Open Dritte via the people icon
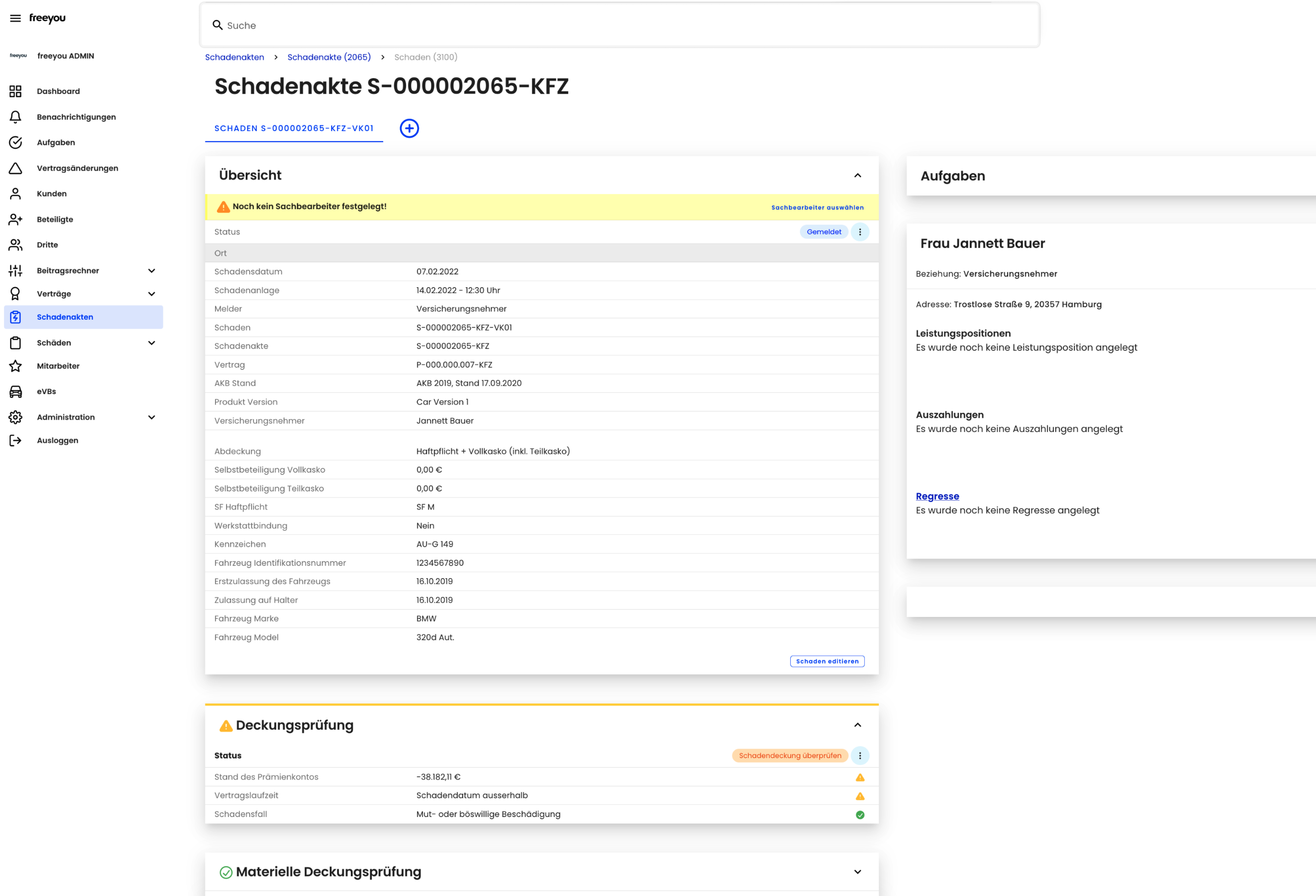The width and height of the screenshot is (1316, 896). tap(15, 245)
